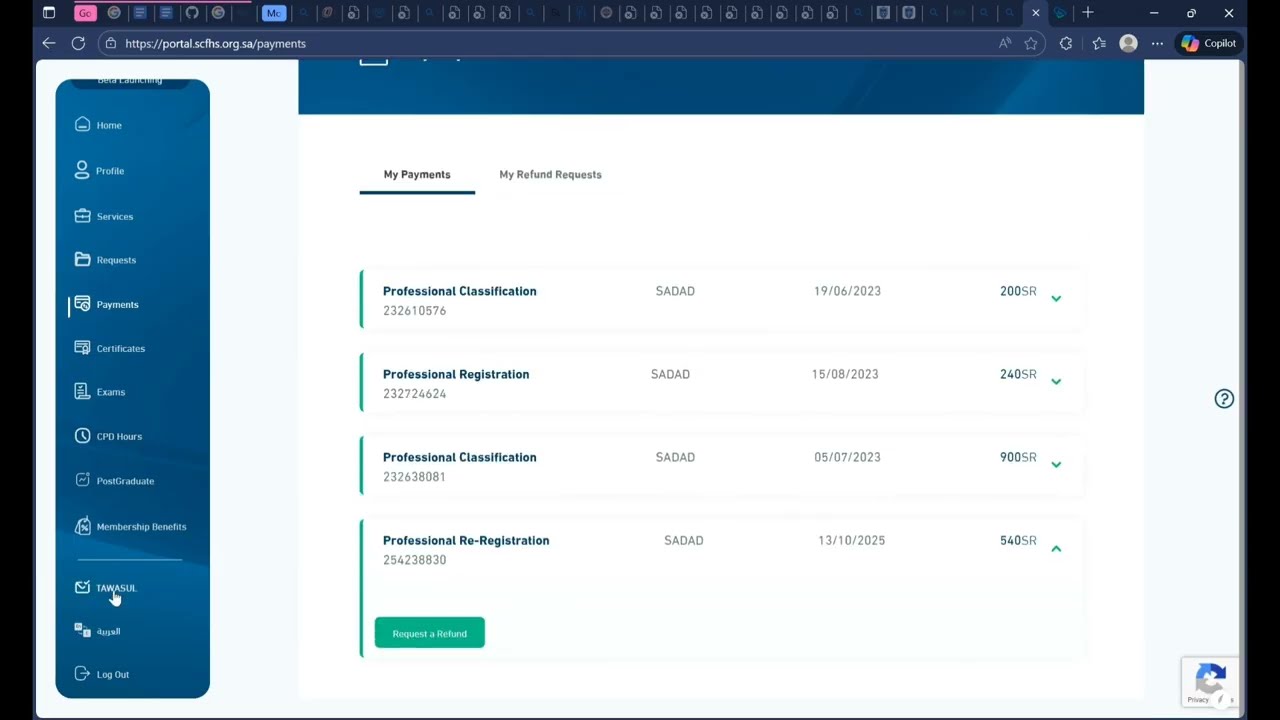Open TAWASUL in the sidebar

coord(105,588)
